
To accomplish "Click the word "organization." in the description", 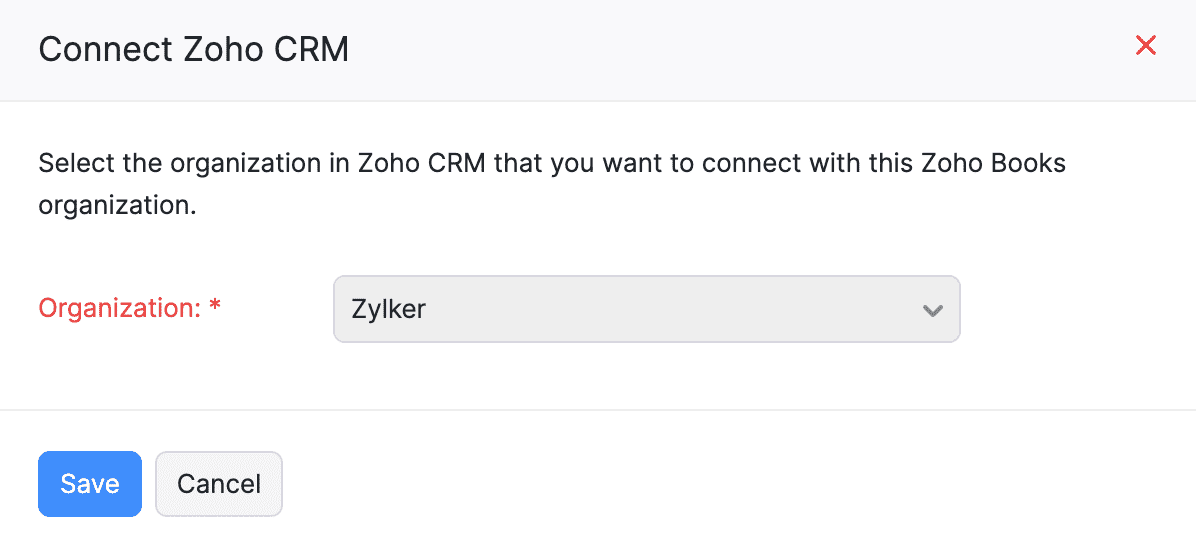I will pyautogui.click(x=116, y=207).
